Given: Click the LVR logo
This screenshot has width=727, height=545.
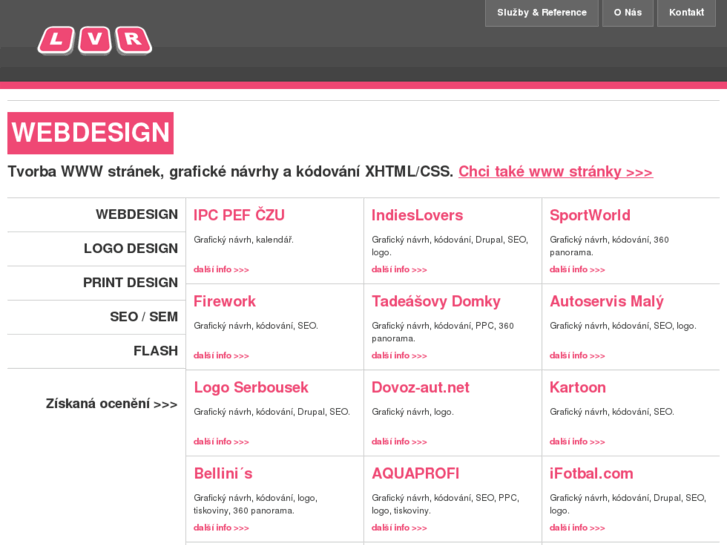Looking at the screenshot, I should 95,40.
